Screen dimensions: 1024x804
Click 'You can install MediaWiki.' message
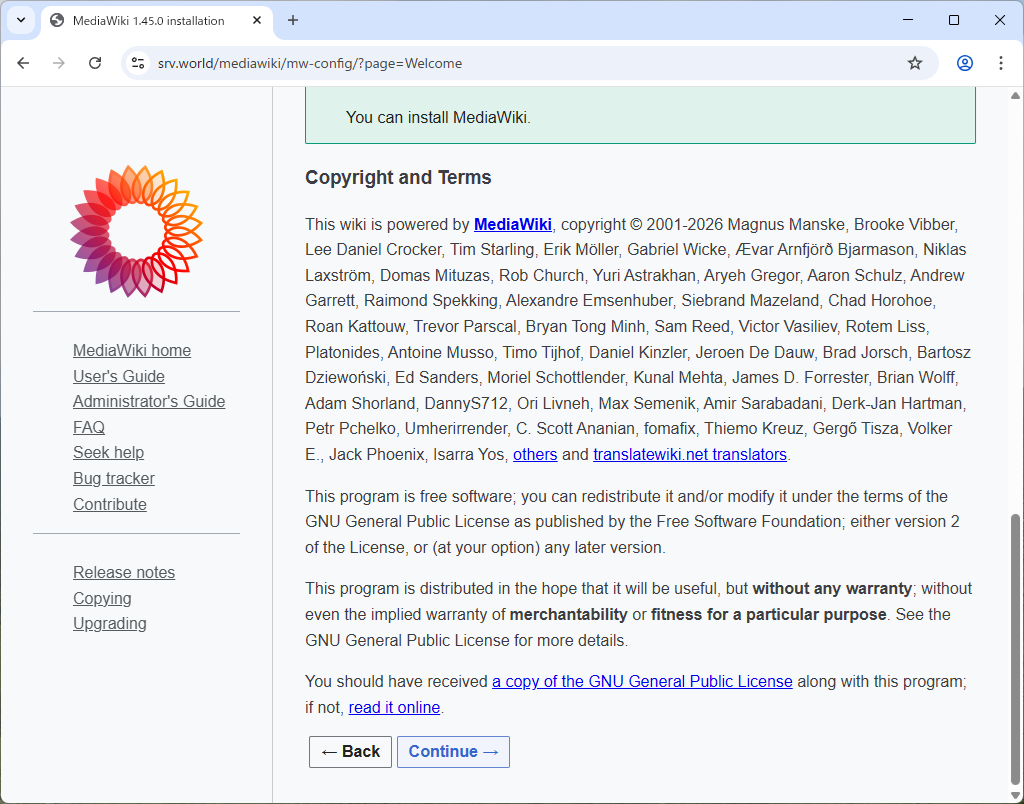click(x=438, y=118)
